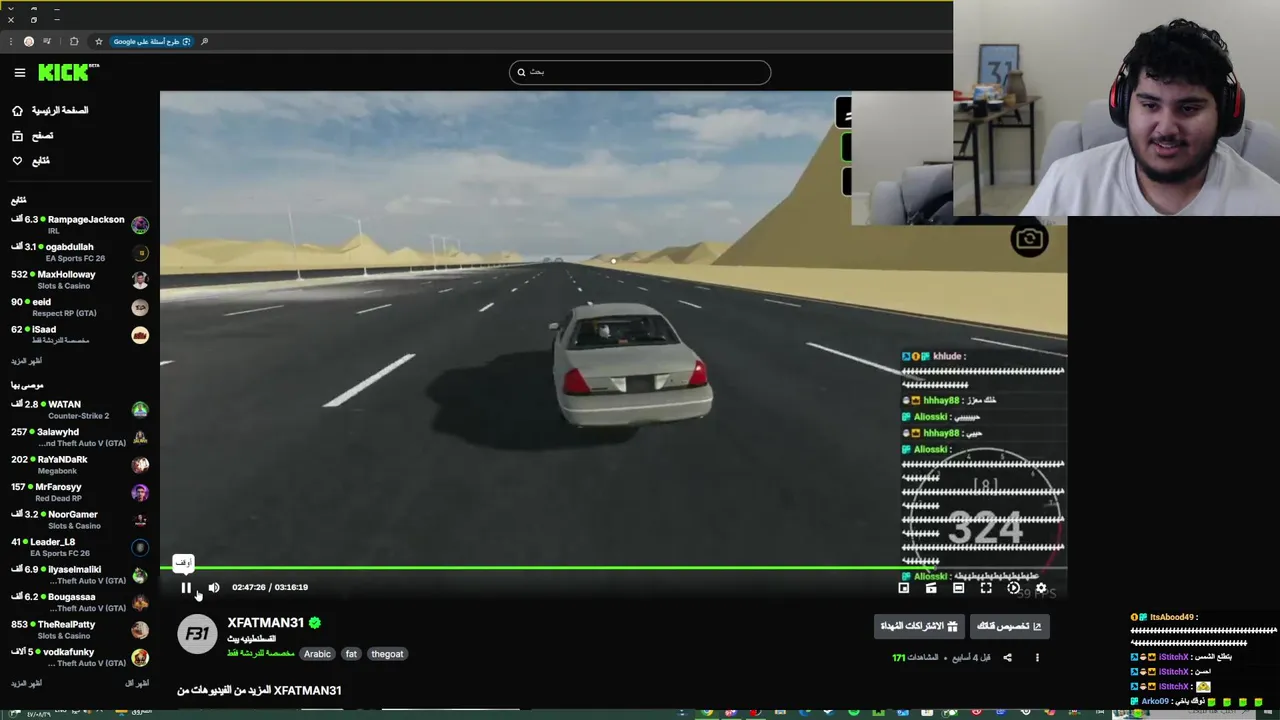Open الصفحة الرئيسية in the sidebar

tap(50, 110)
